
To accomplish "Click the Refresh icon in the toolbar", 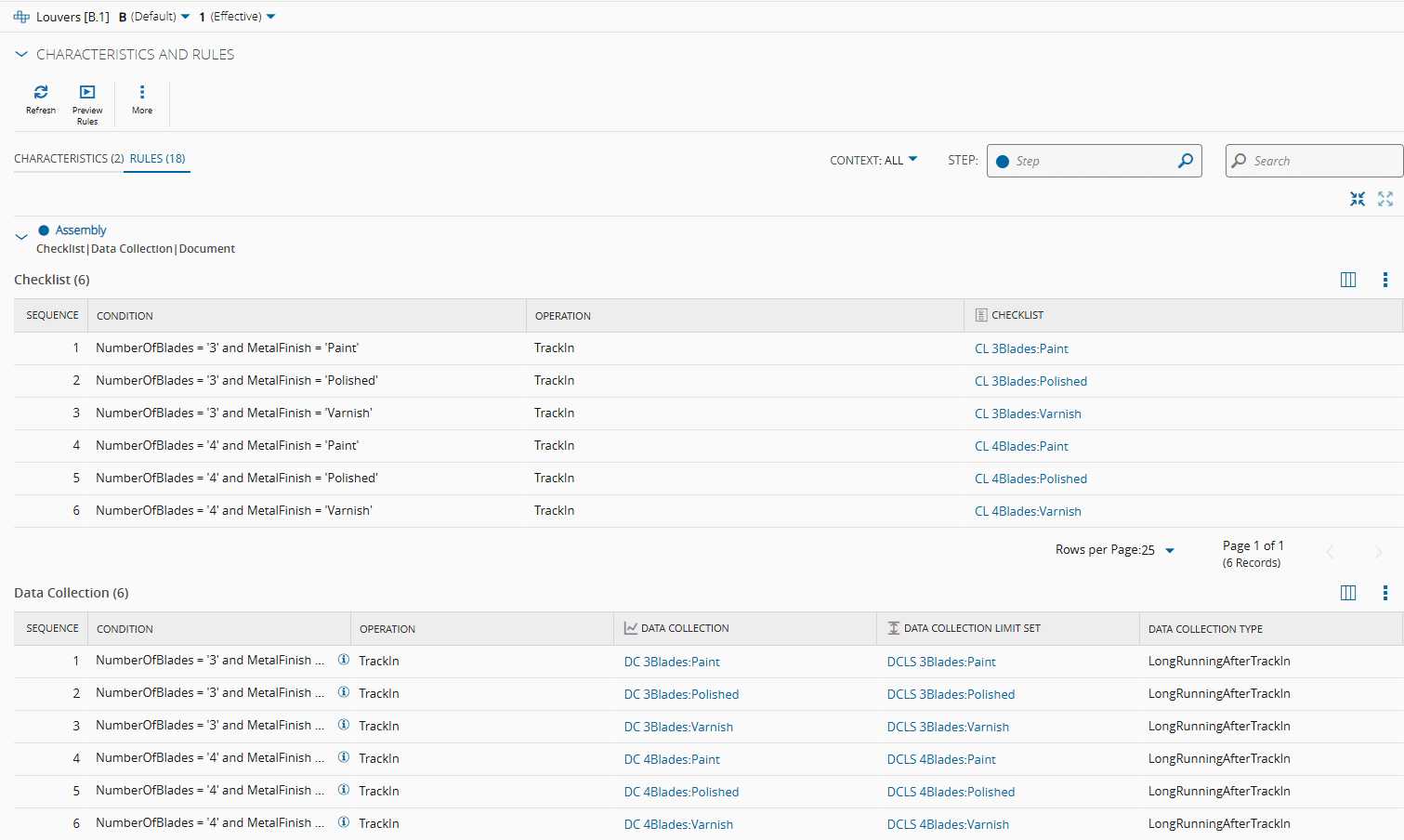I will pos(41,92).
